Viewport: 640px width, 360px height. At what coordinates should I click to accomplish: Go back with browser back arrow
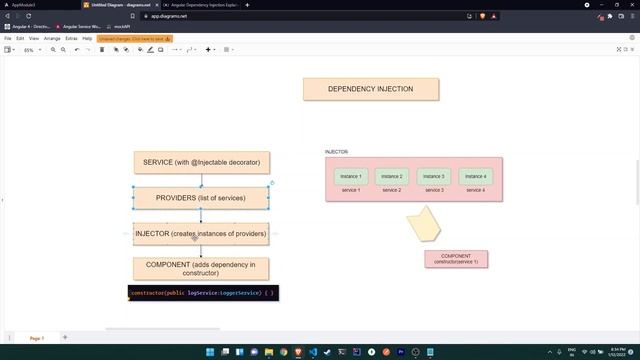point(7,16)
